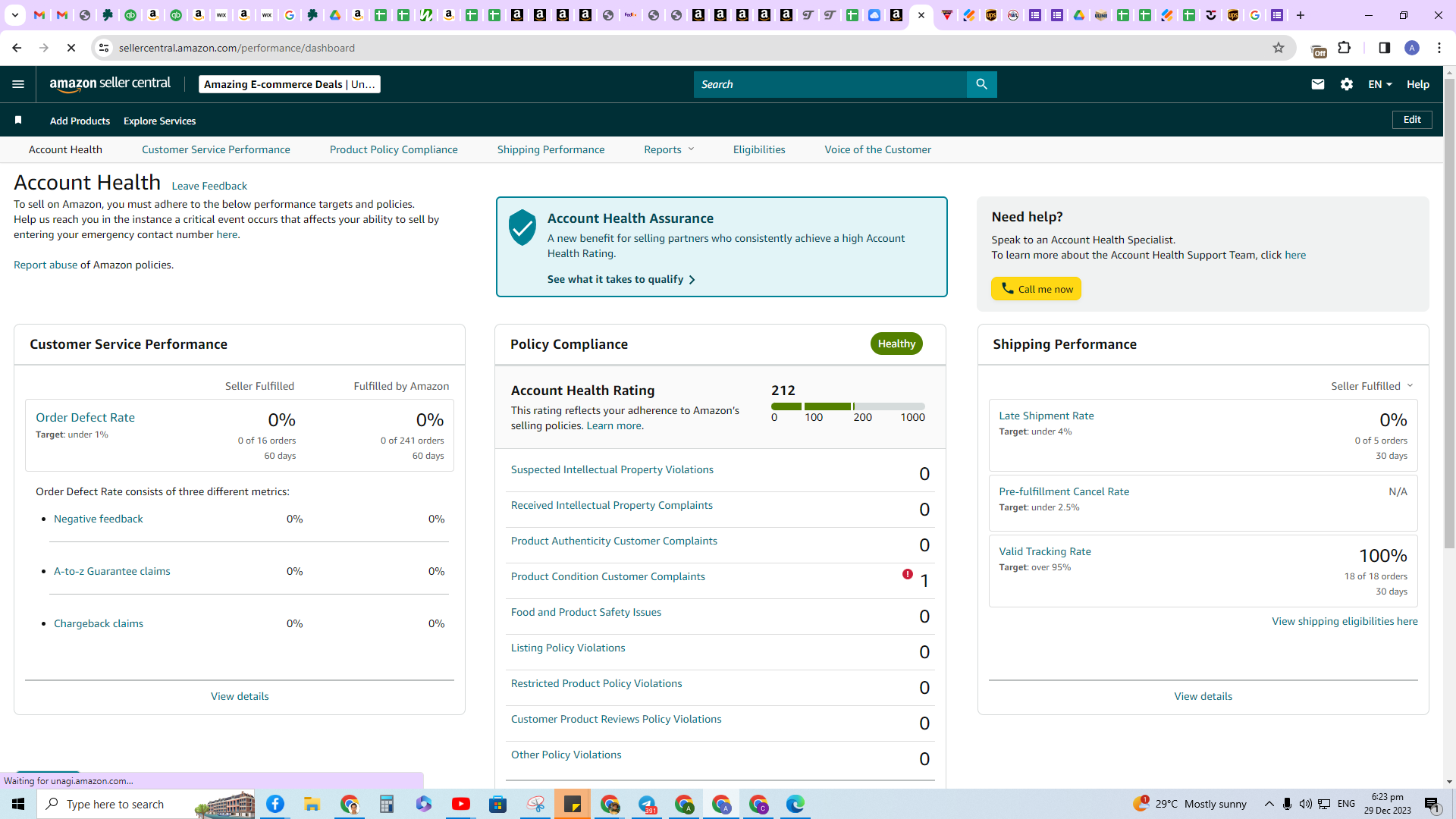Expand the EN language dropdown

click(1380, 84)
